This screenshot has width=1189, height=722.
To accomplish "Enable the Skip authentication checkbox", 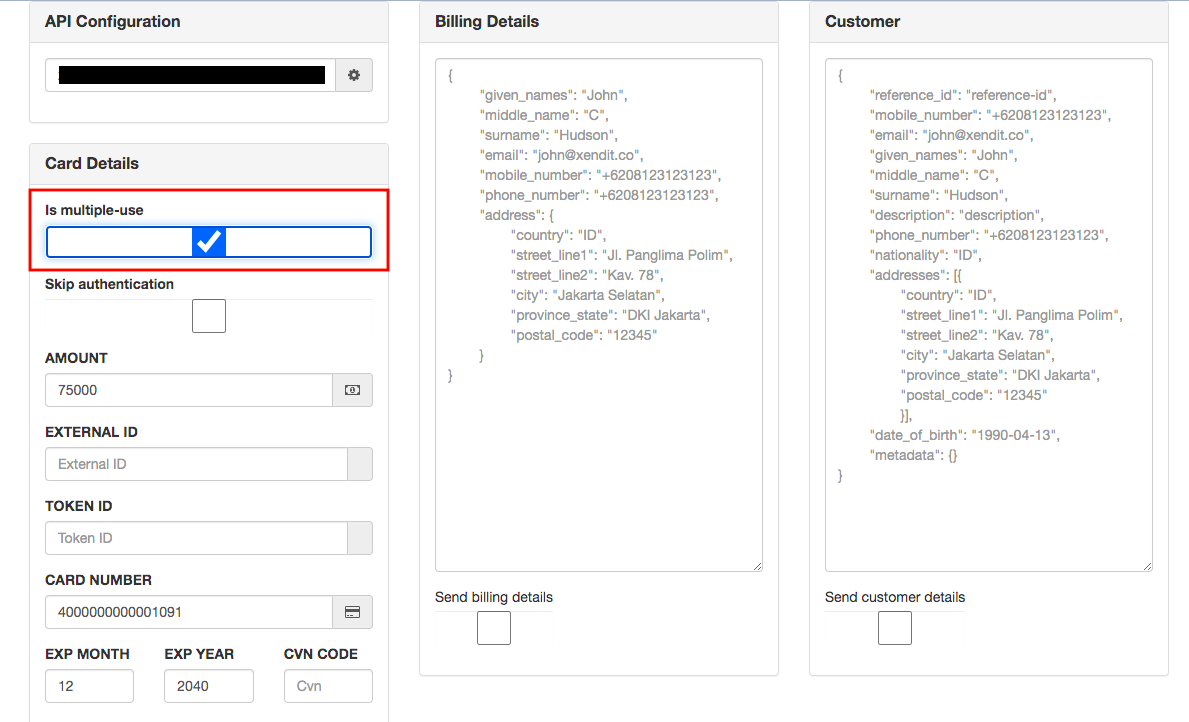I will tap(208, 315).
